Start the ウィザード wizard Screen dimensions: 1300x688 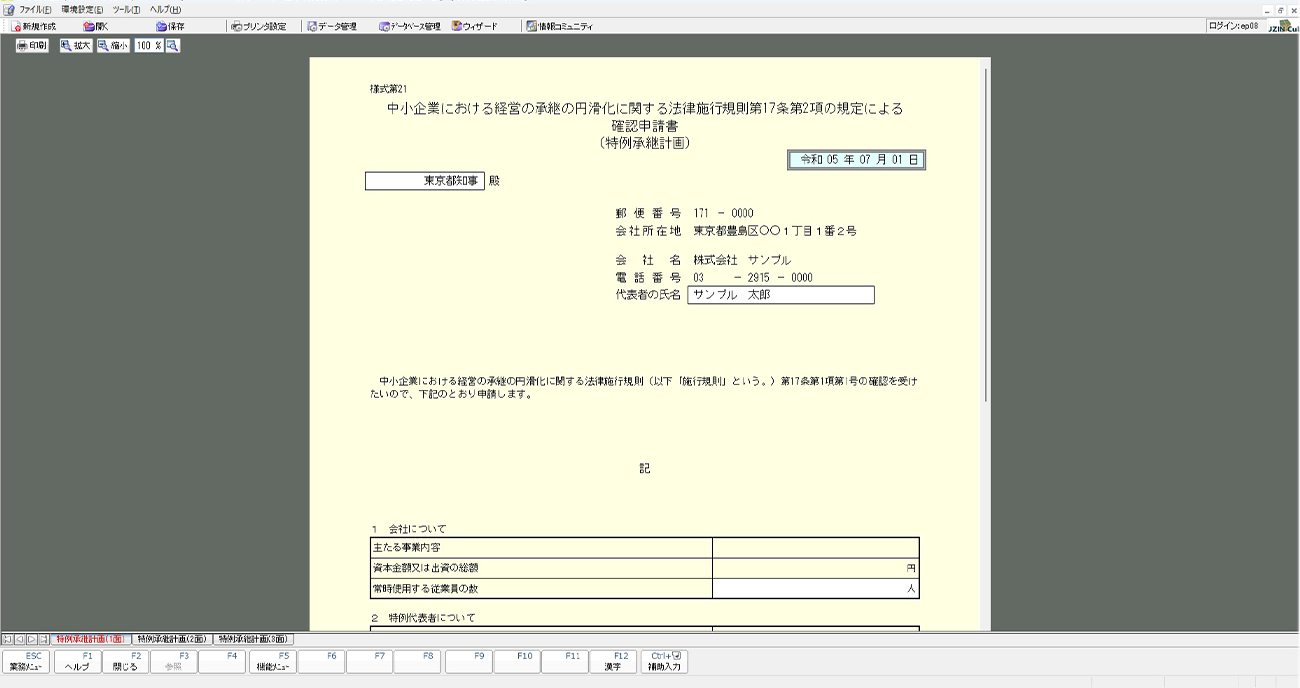click(x=474, y=27)
